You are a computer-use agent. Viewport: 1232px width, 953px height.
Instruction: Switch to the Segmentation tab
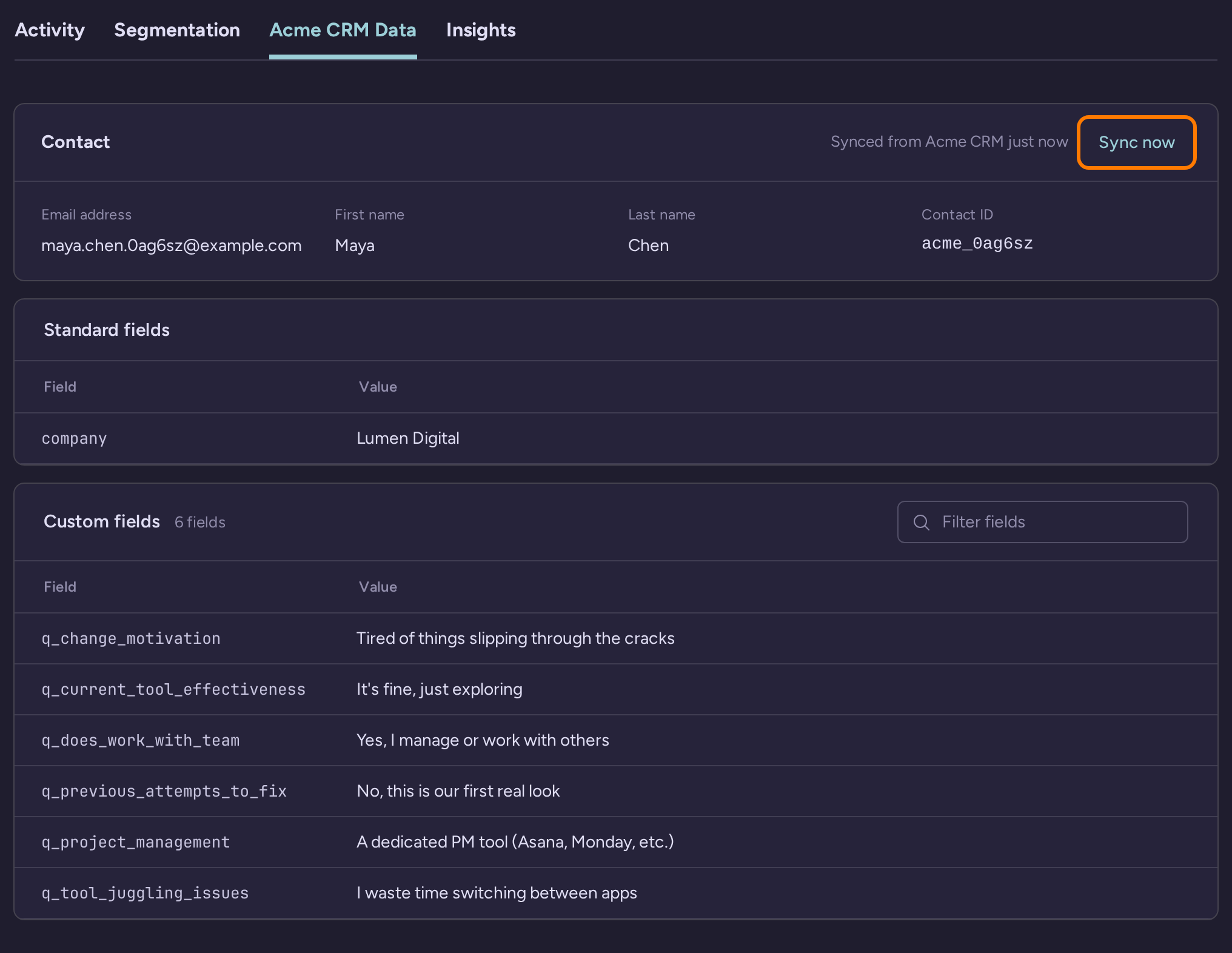tap(177, 30)
